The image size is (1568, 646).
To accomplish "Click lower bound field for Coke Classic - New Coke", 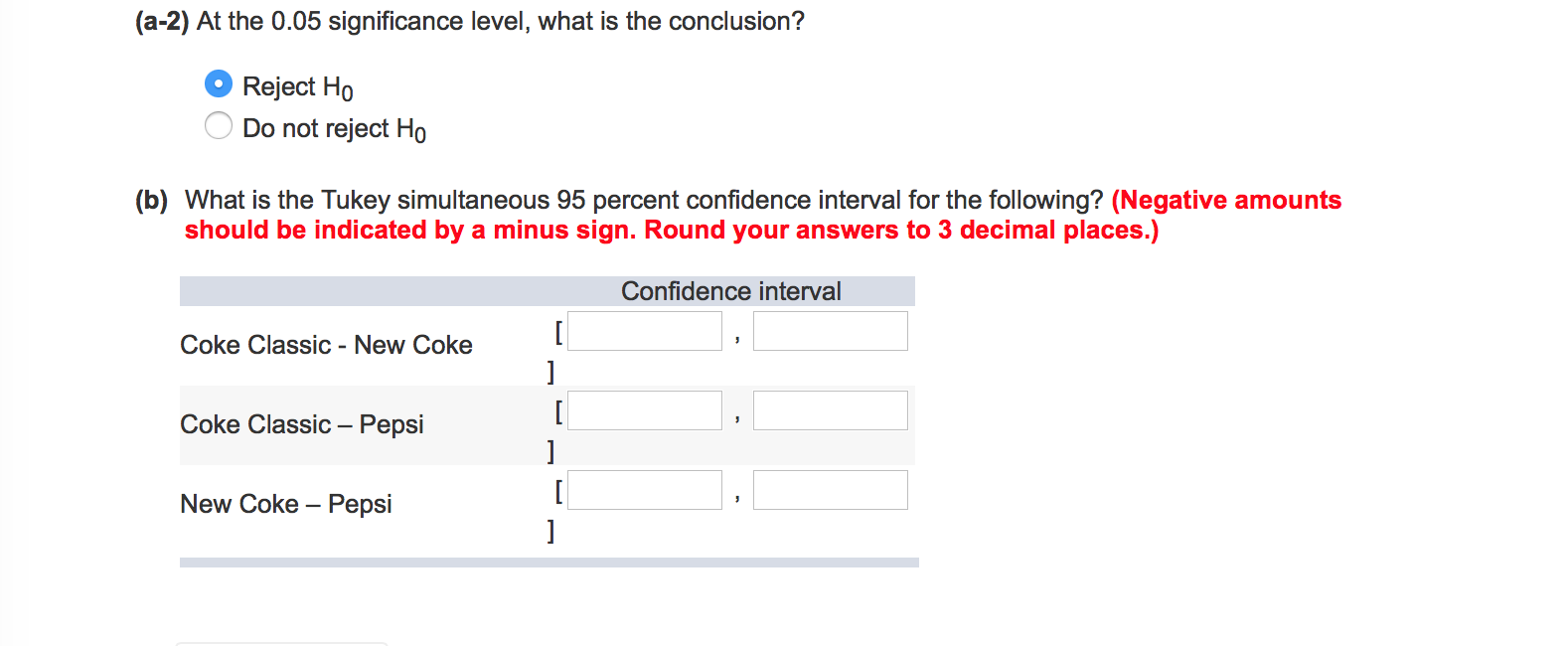I will (644, 331).
